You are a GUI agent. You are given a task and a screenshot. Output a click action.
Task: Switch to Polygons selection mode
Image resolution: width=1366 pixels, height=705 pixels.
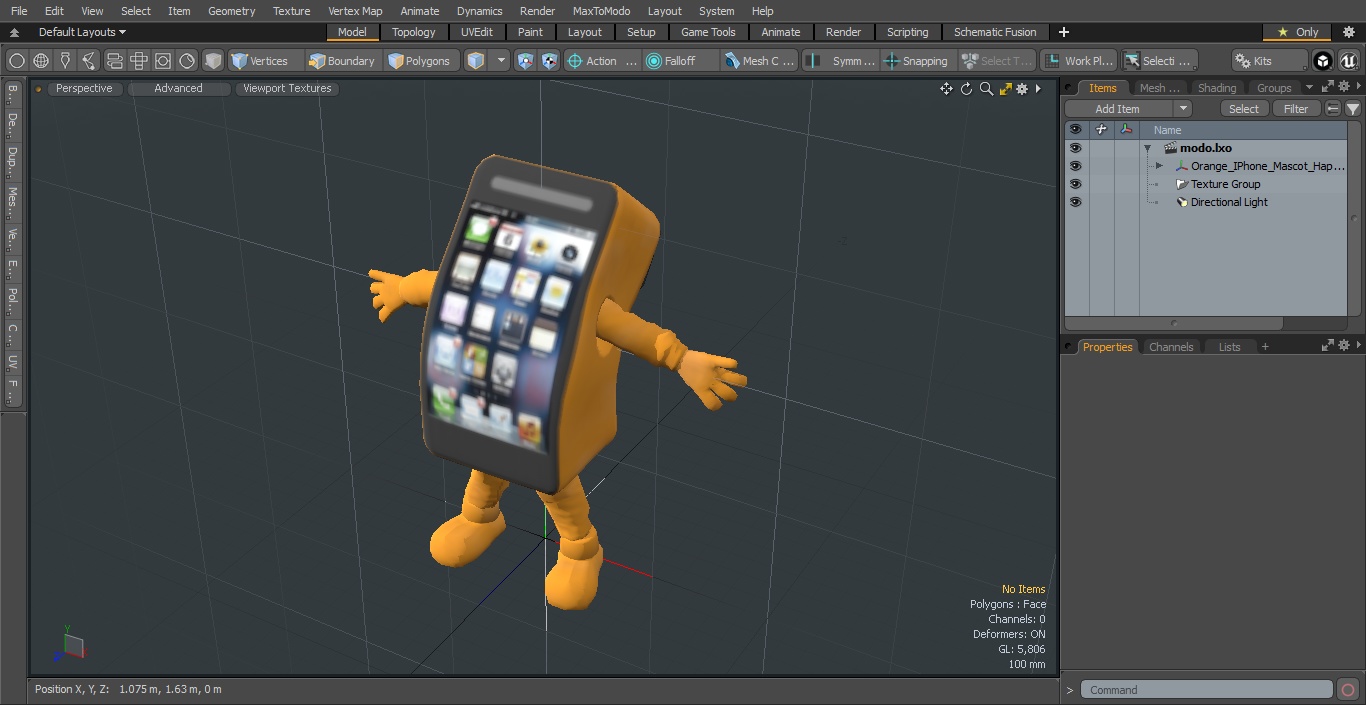pyautogui.click(x=421, y=61)
